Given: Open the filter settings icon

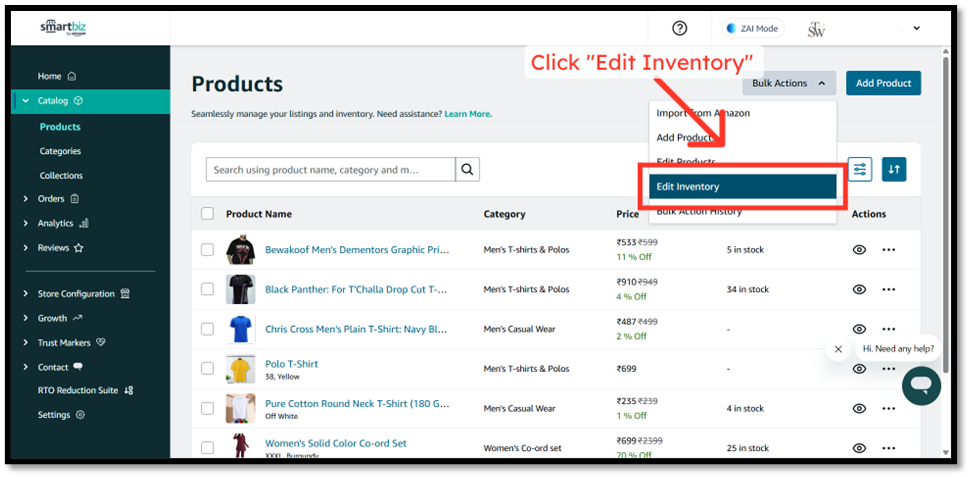Looking at the screenshot, I should point(859,170).
